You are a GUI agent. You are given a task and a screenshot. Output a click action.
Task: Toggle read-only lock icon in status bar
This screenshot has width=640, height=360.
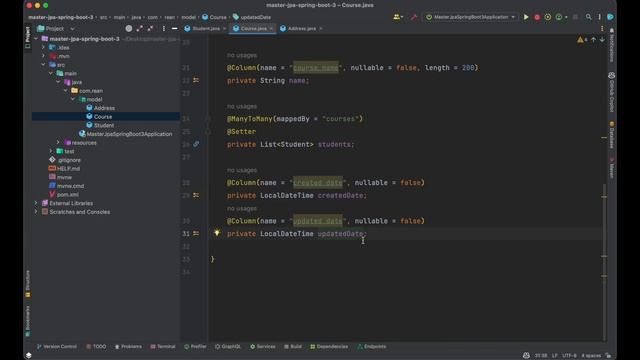click(609, 356)
